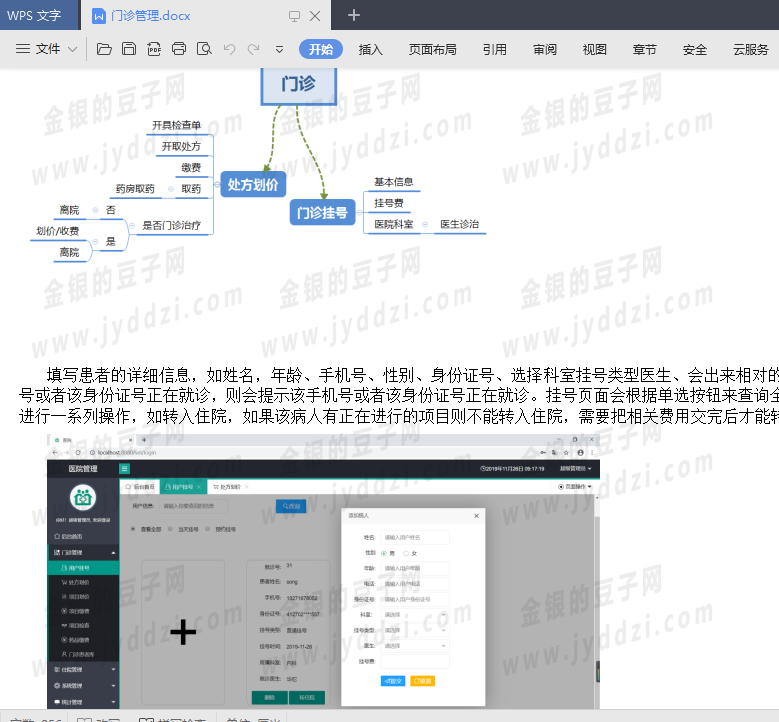Image resolution: width=779 pixels, height=722 pixels.
Task: Click the 是否门诊治疗 text in diagram
Action: click(171, 226)
